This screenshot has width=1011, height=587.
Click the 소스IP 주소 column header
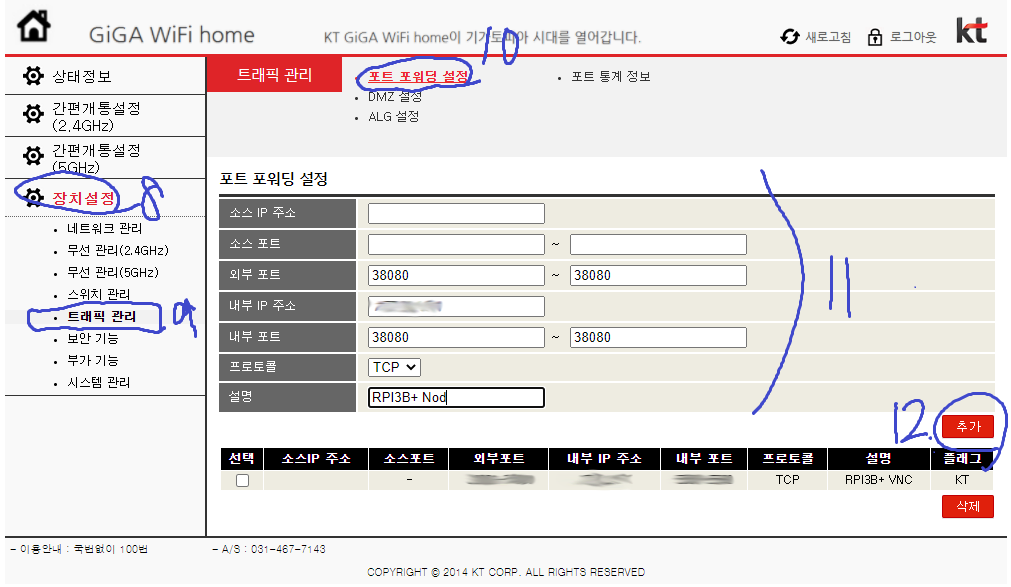pyautogui.click(x=316, y=459)
